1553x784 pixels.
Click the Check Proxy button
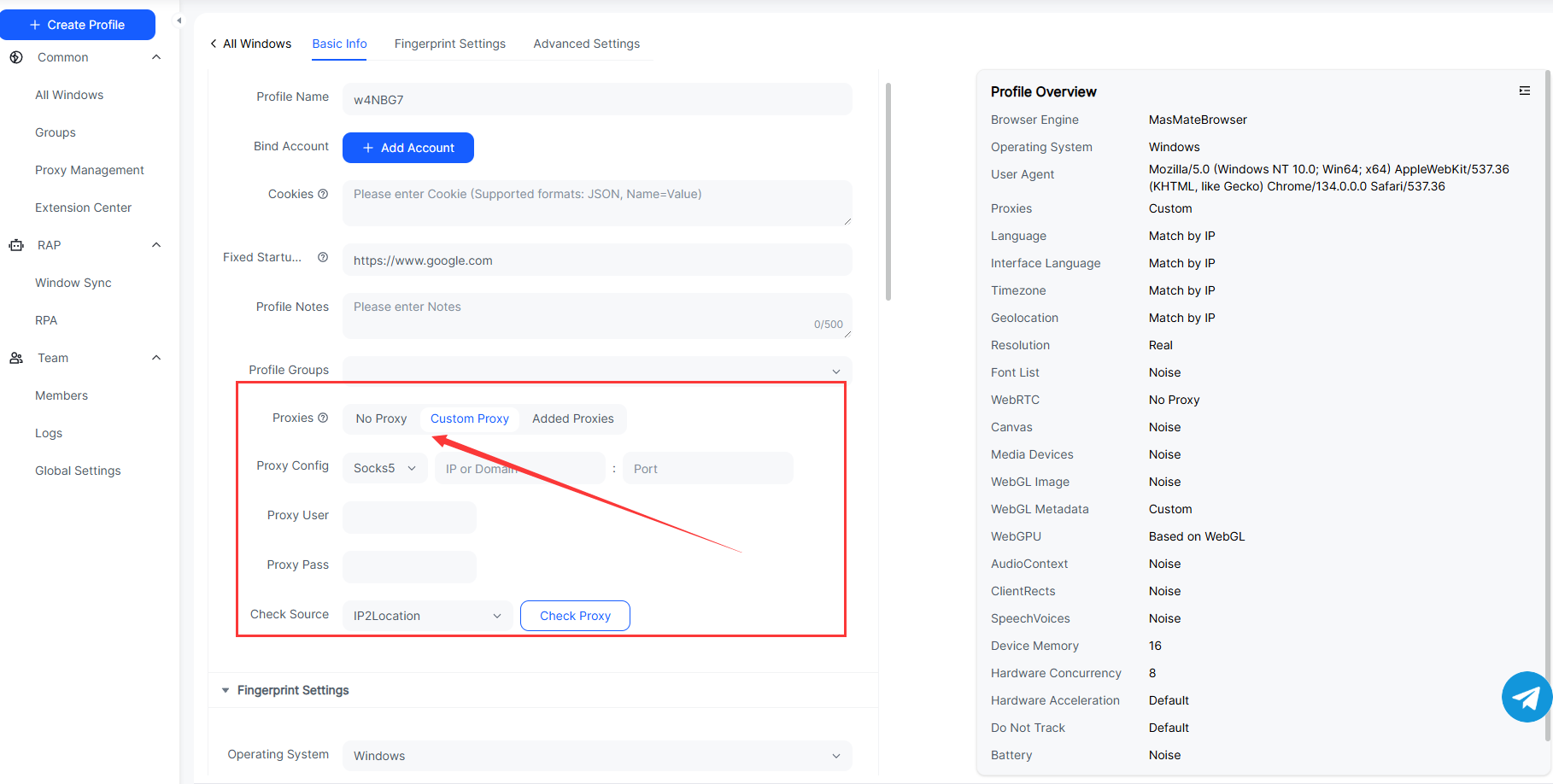pyautogui.click(x=575, y=616)
